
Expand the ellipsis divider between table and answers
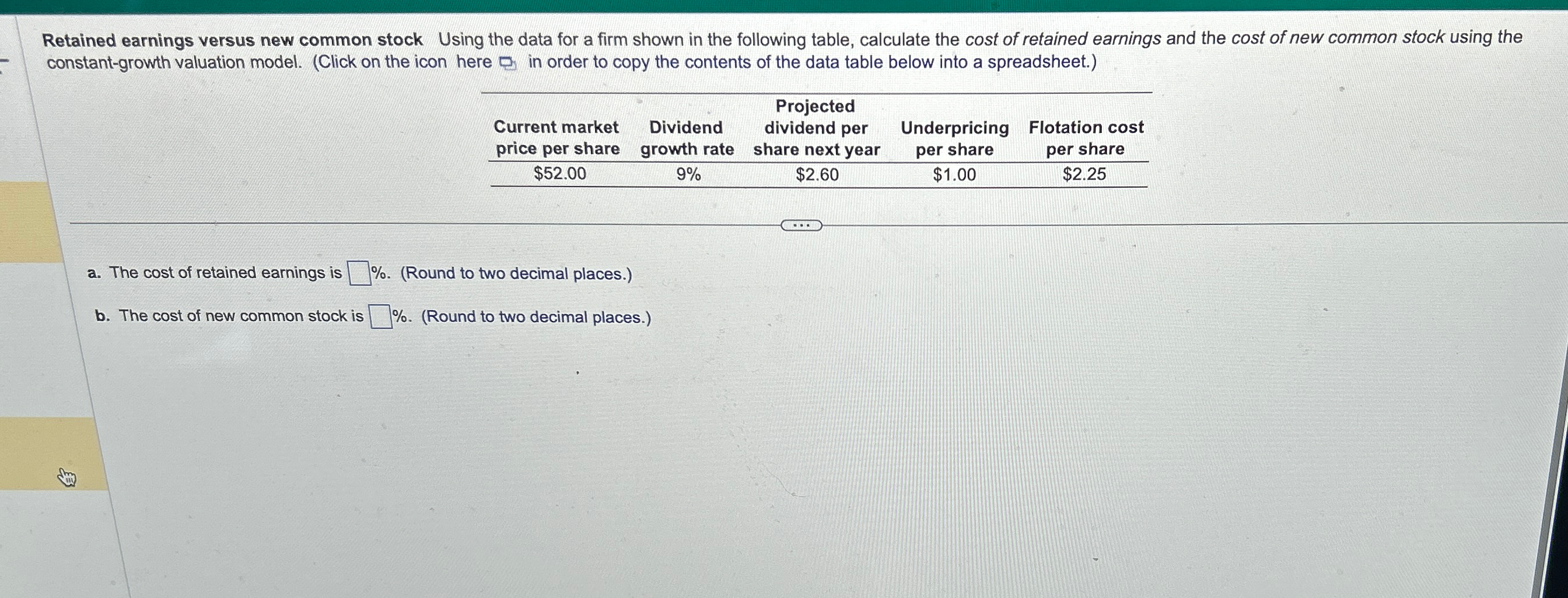point(800,225)
